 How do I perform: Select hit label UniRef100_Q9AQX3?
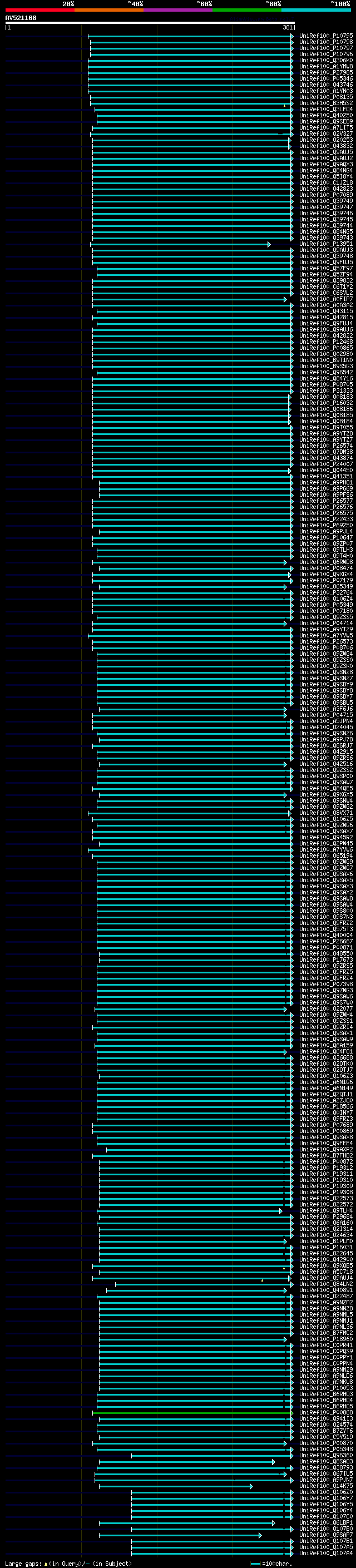325,164
